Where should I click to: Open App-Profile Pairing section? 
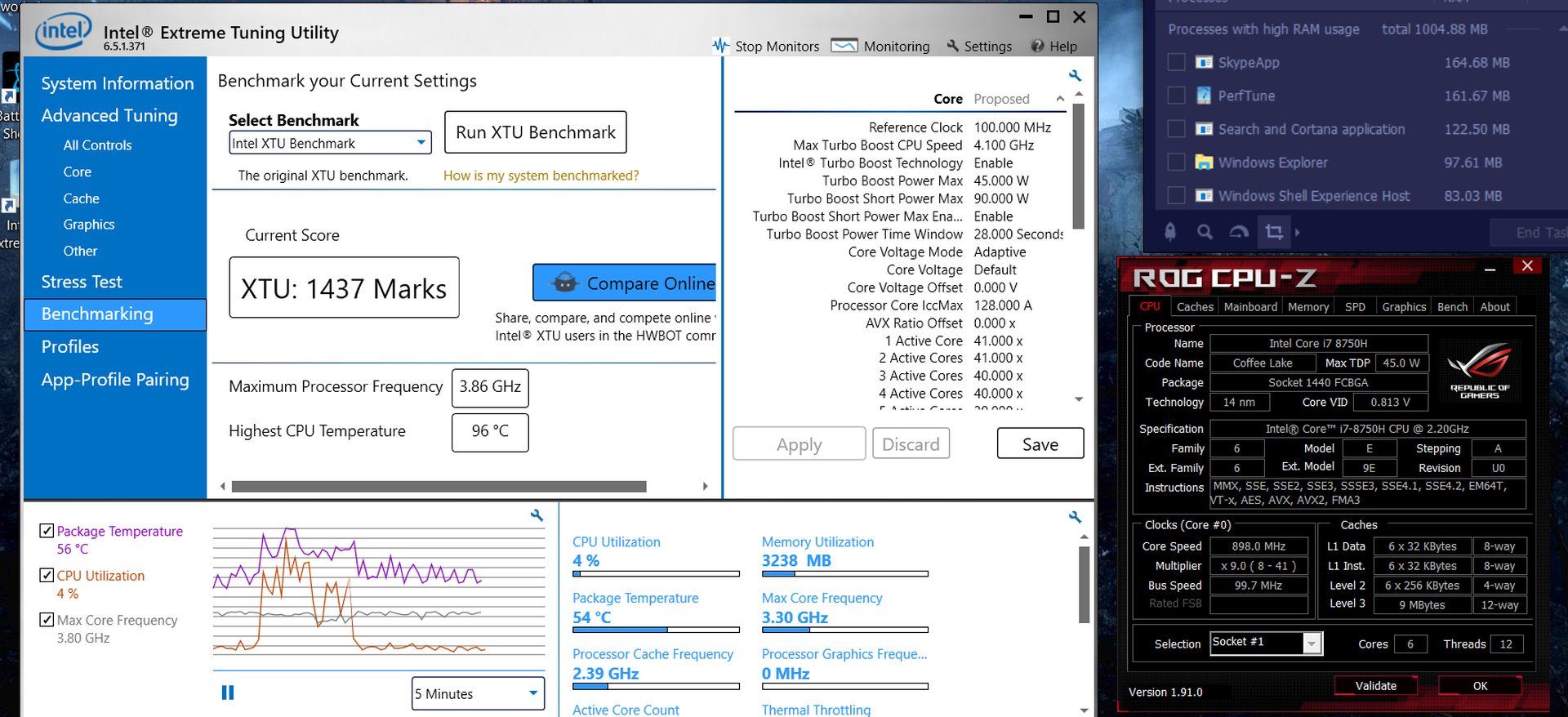point(115,380)
